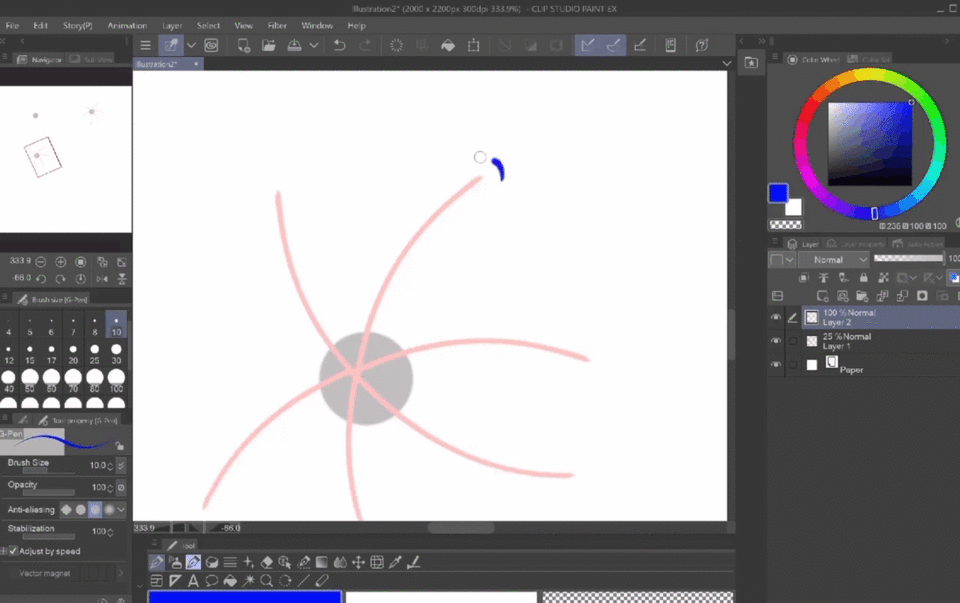This screenshot has width=960, height=603.
Task: Select the Eyedropper tool
Action: [x=396, y=562]
